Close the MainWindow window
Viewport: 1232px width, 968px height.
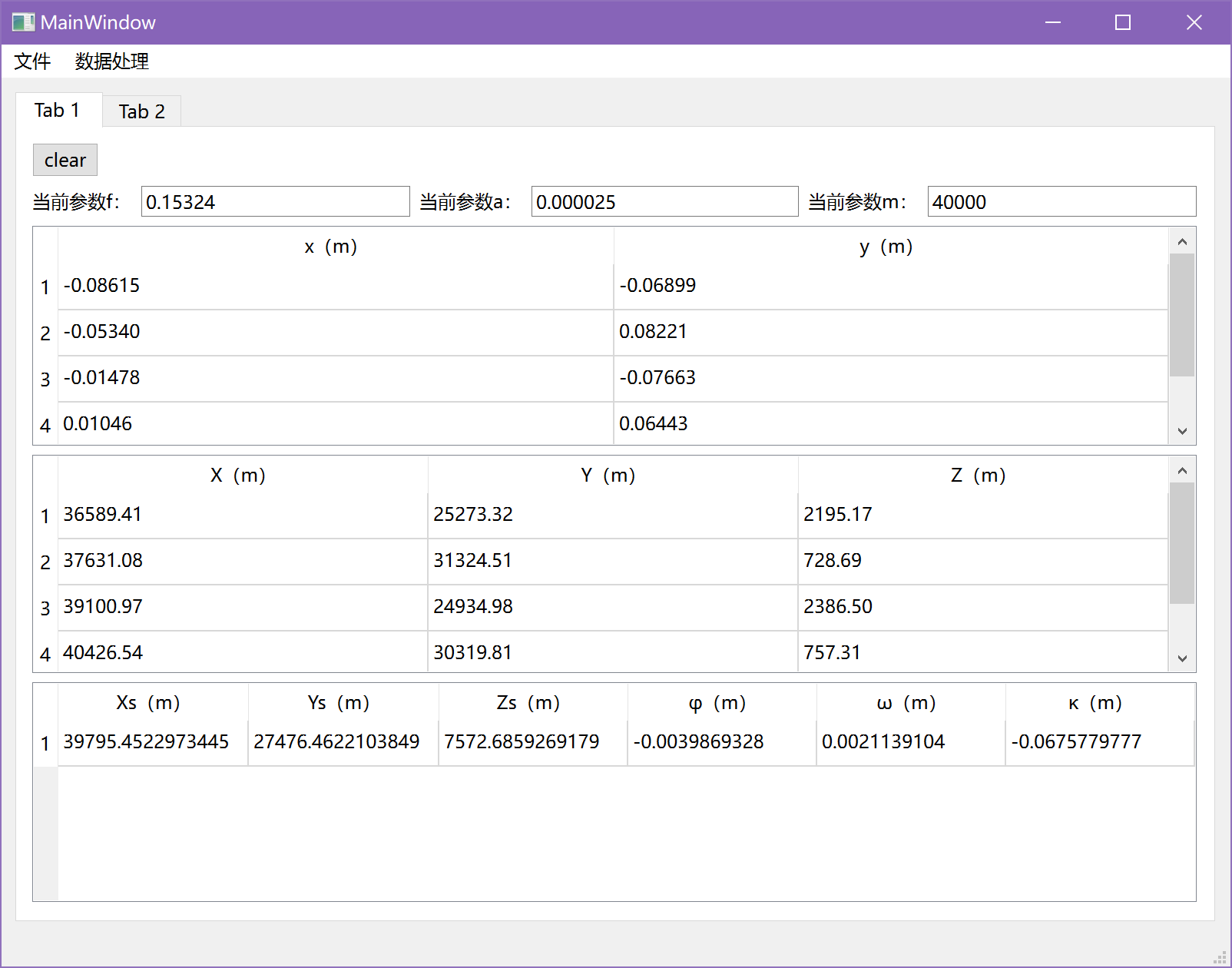pos(1194,22)
